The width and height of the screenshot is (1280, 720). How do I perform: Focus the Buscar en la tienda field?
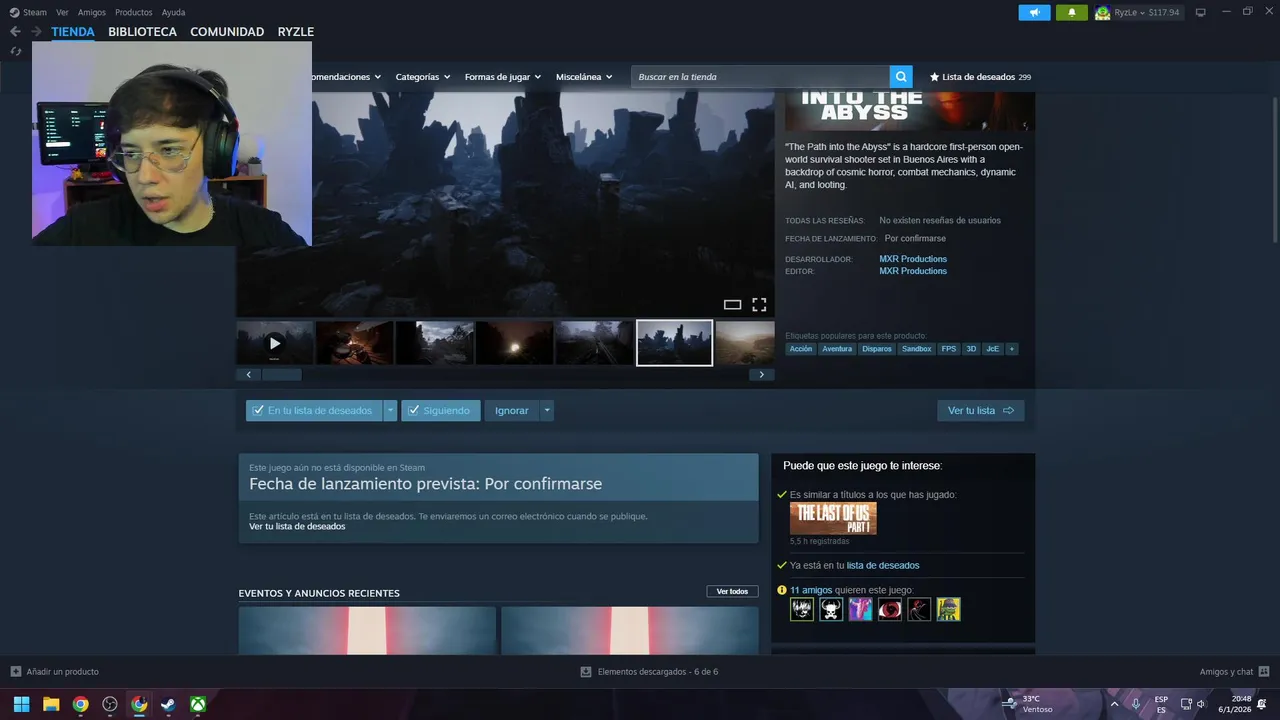(760, 77)
